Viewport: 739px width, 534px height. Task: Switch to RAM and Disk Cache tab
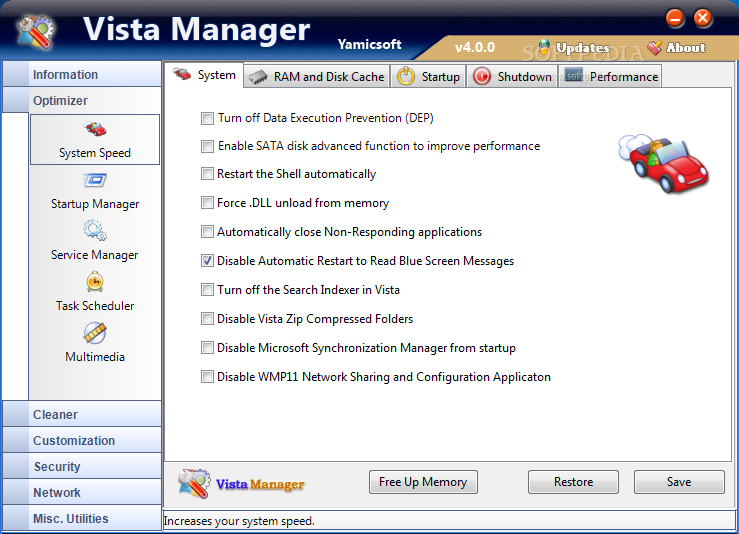click(317, 76)
